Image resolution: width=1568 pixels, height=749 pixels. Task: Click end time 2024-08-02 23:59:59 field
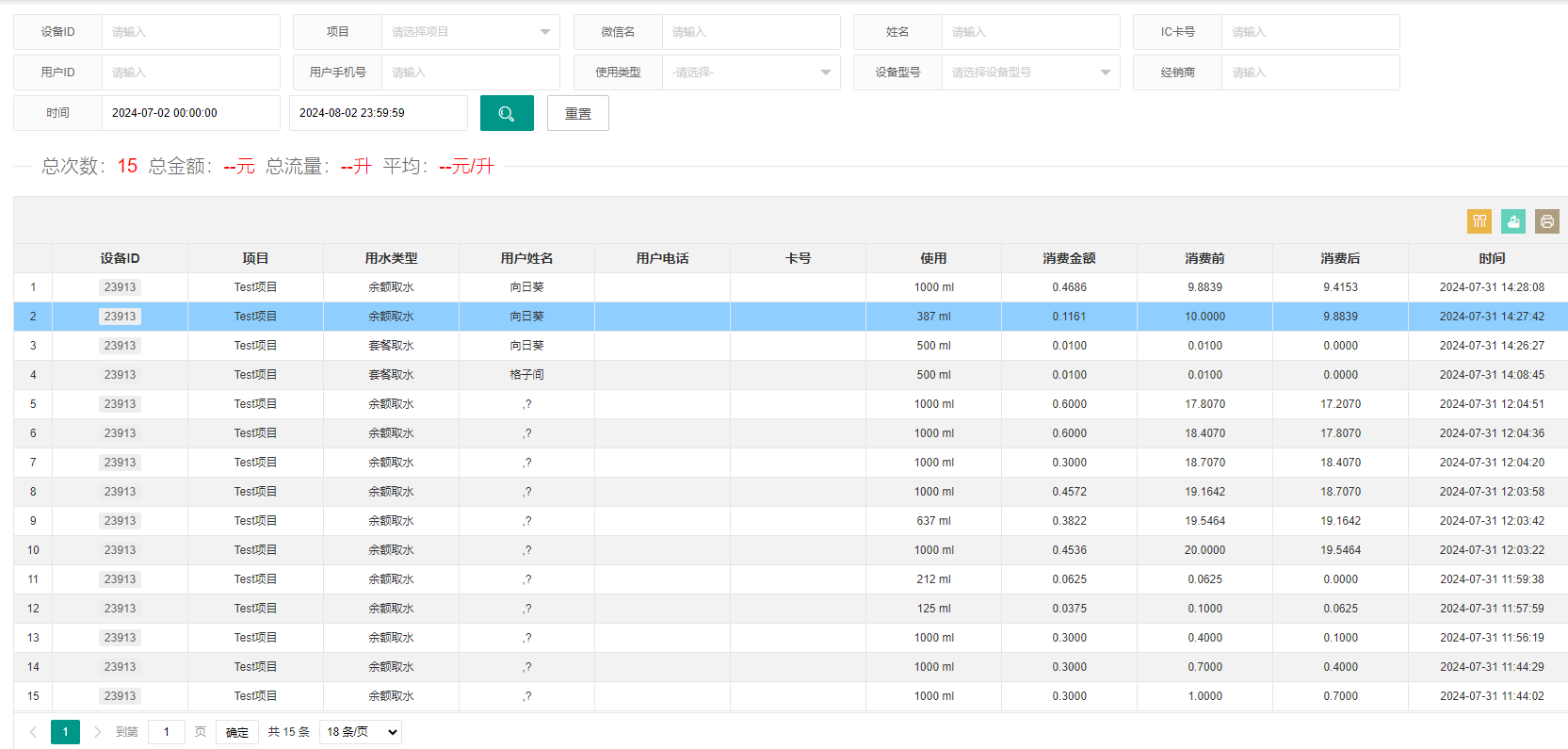tap(379, 113)
